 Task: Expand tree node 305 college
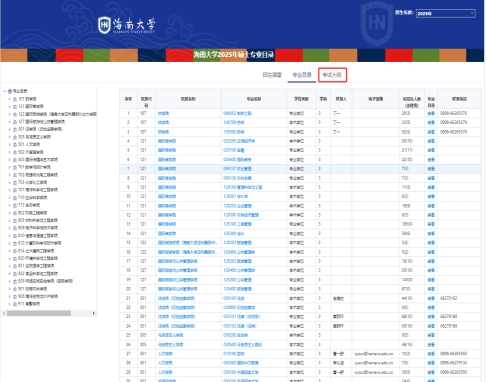click(x=9, y=137)
